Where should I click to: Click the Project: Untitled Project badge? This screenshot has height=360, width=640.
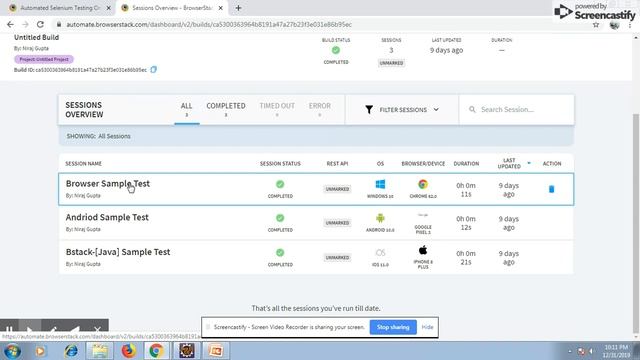44,59
